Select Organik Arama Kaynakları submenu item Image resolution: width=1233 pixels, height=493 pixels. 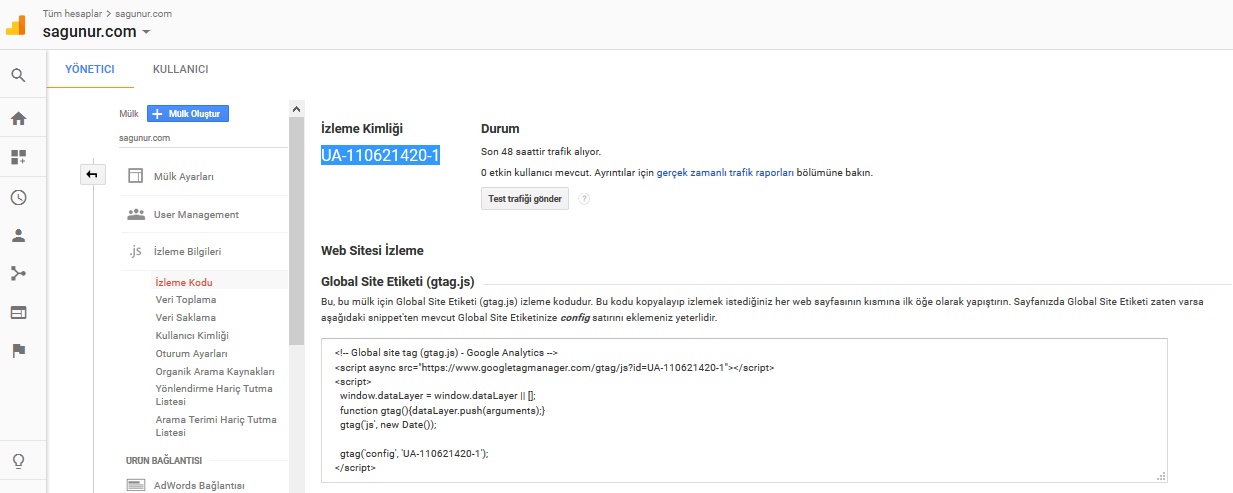[x=215, y=371]
